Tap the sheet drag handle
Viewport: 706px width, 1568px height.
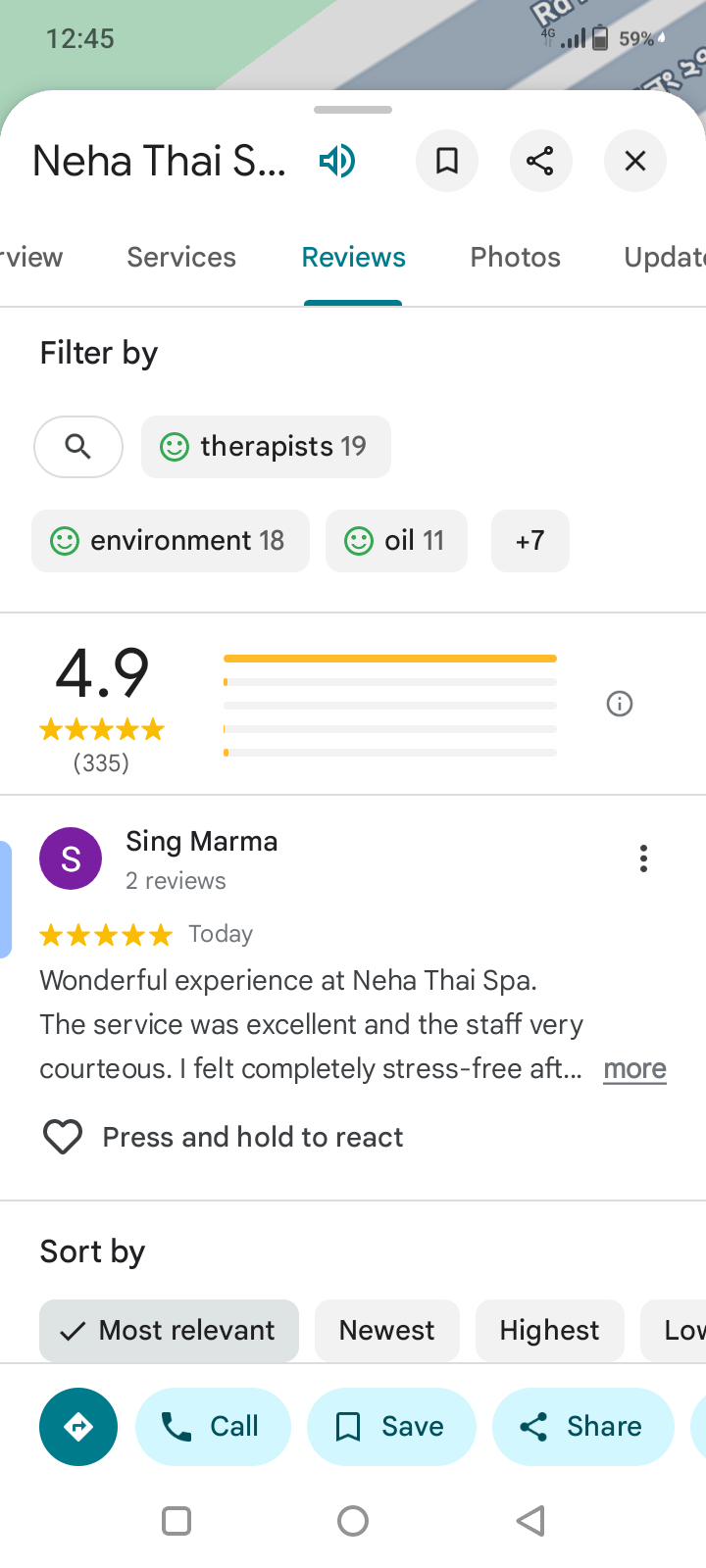353,110
